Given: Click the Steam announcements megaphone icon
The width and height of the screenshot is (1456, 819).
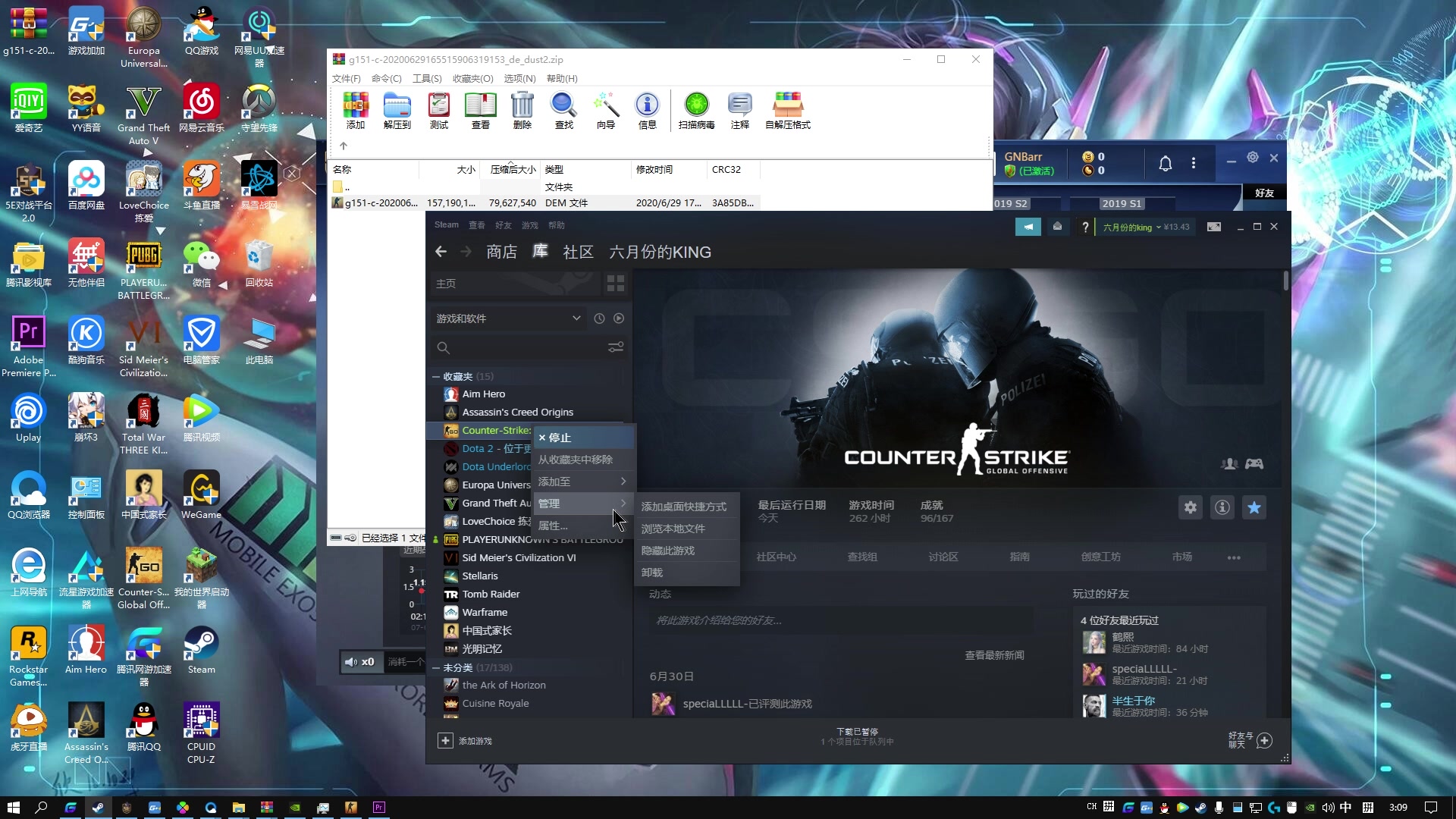Looking at the screenshot, I should [x=1028, y=227].
